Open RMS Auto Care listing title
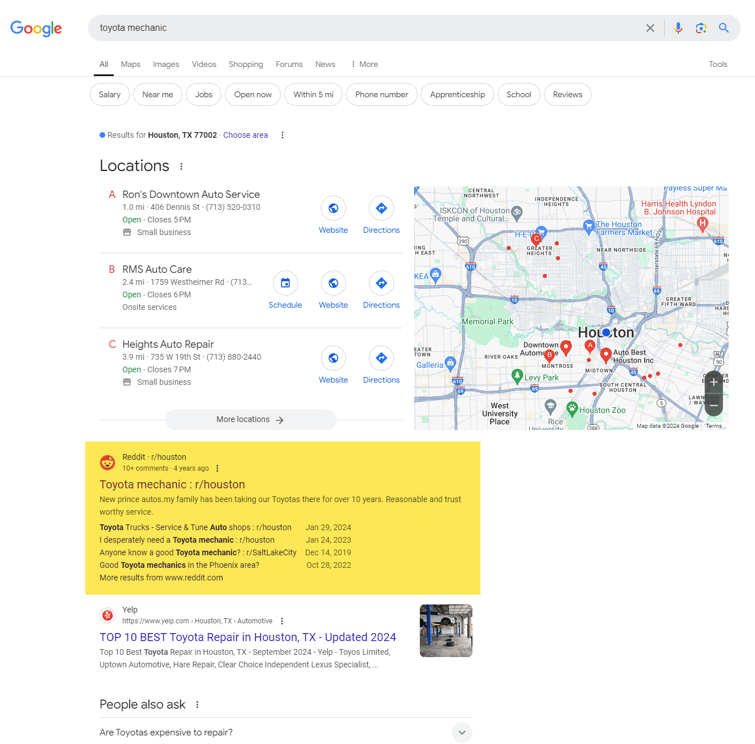This screenshot has height=744, width=755. pyautogui.click(x=157, y=269)
